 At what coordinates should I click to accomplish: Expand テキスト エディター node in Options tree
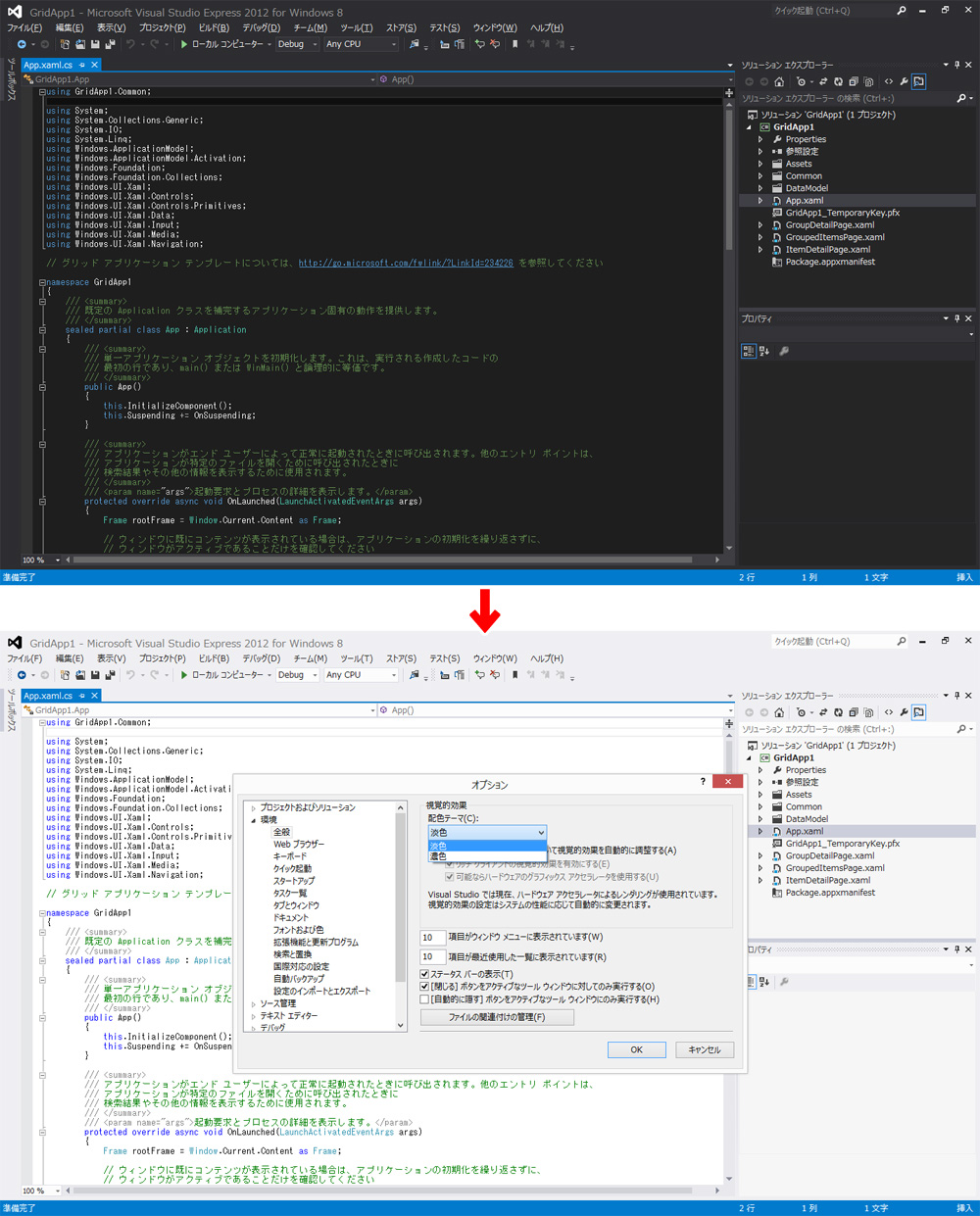[x=254, y=1016]
